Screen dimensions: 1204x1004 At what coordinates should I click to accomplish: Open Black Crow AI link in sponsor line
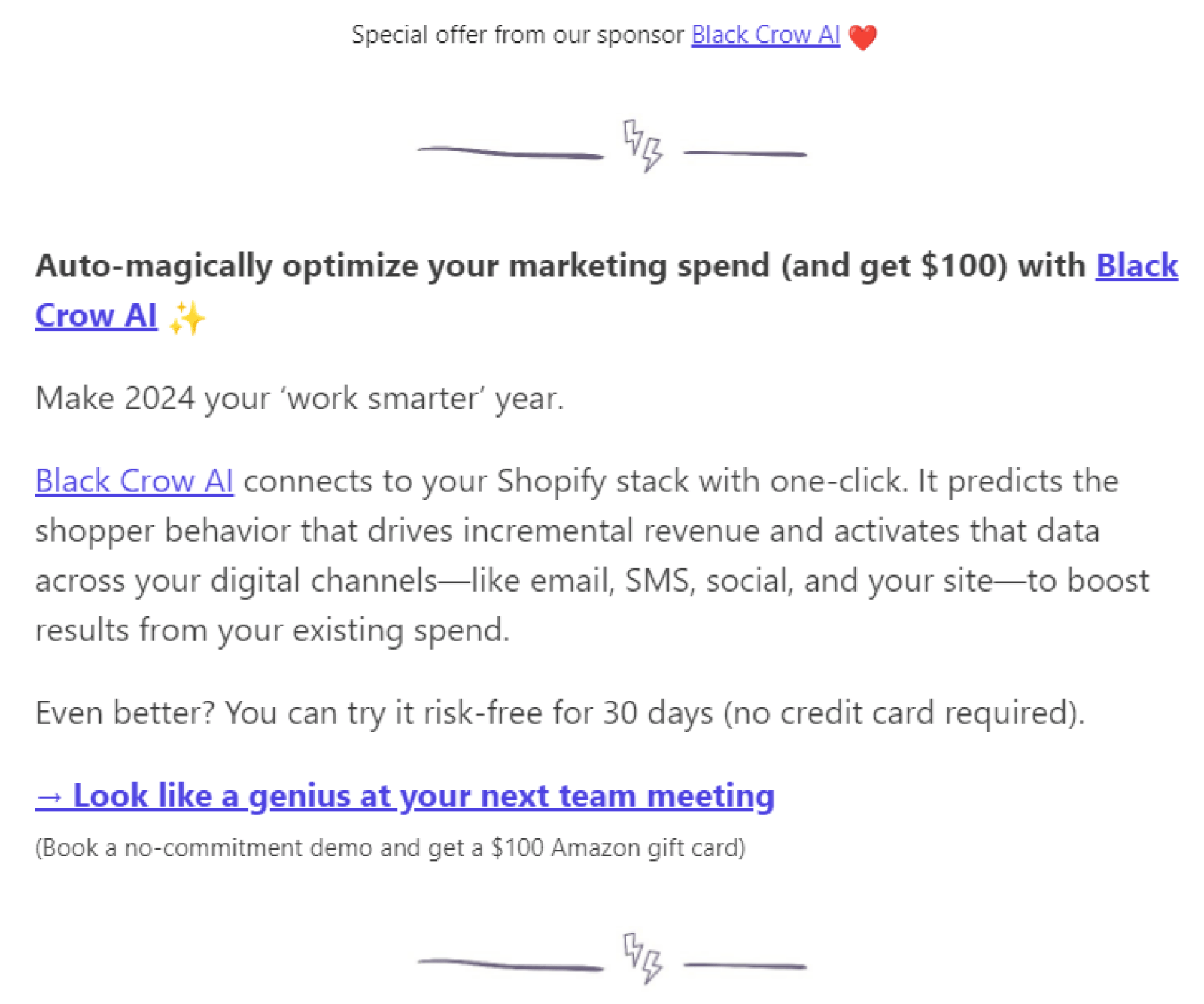pyautogui.click(x=765, y=35)
